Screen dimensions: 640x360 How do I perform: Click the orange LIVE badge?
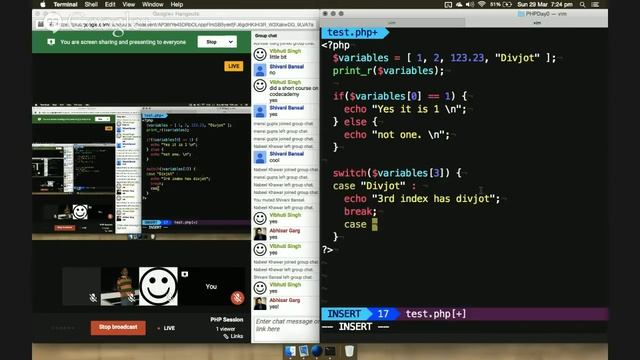click(x=233, y=66)
